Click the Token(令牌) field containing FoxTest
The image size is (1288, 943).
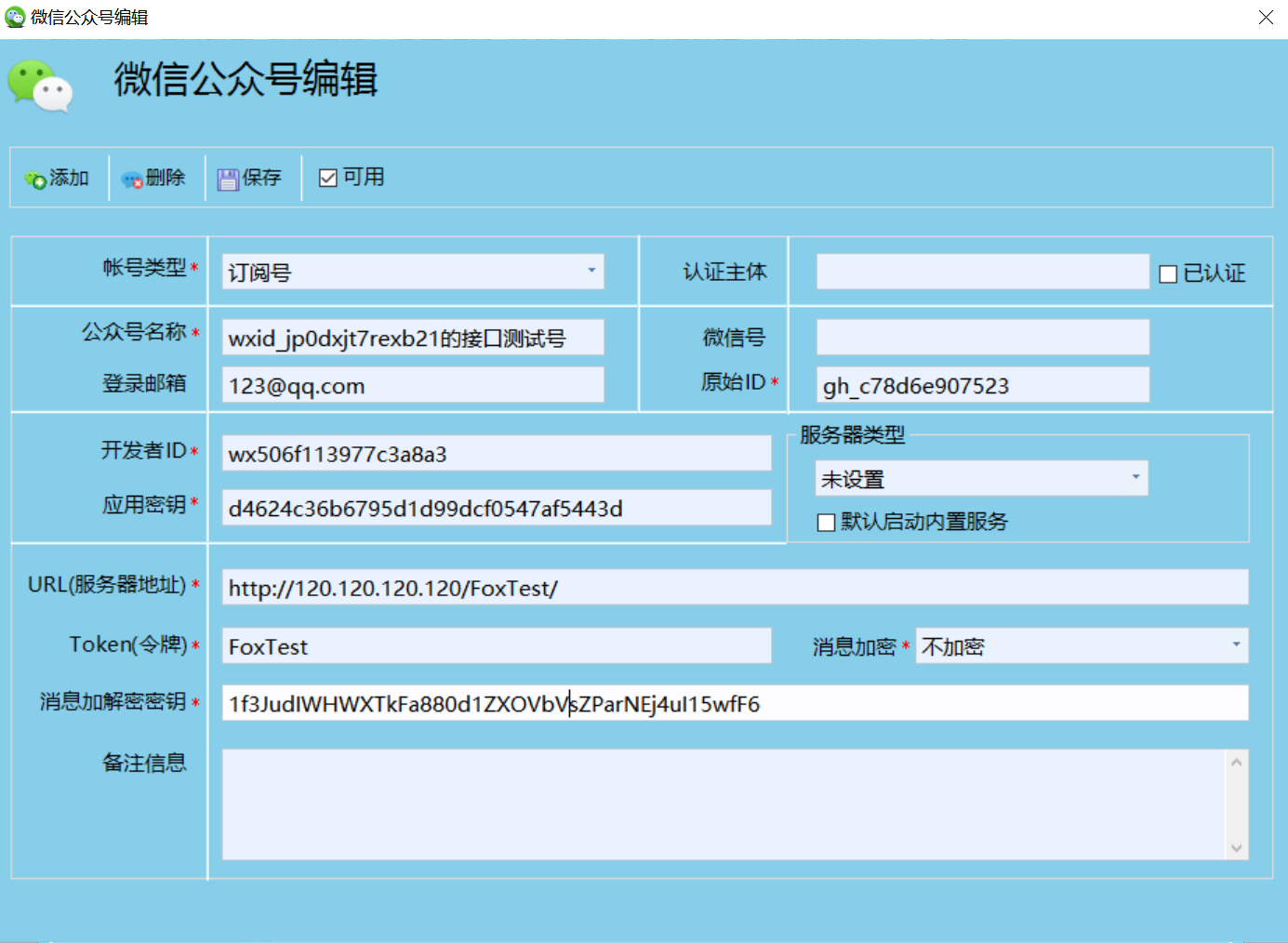coord(497,645)
